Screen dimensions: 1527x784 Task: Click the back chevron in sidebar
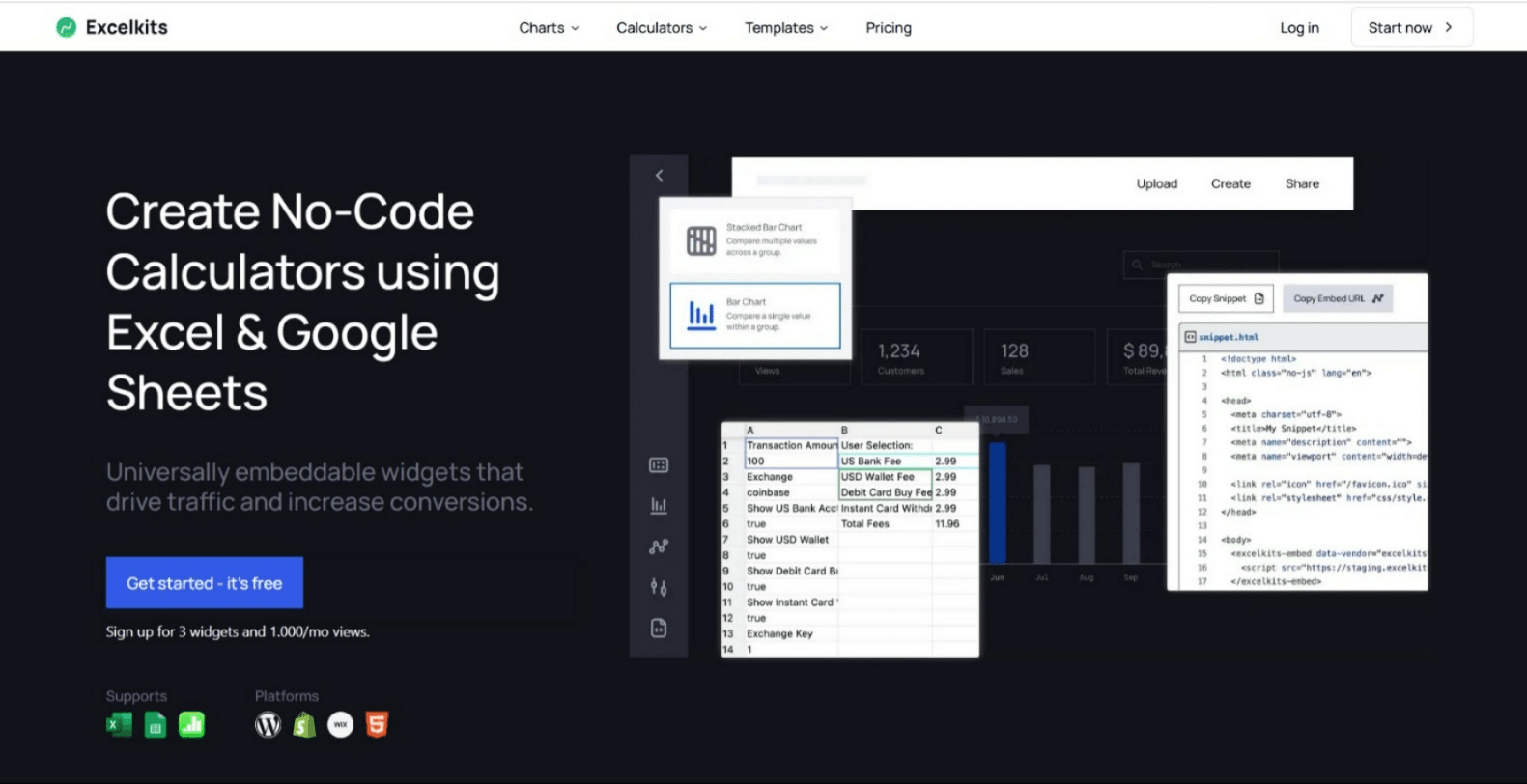click(x=659, y=175)
